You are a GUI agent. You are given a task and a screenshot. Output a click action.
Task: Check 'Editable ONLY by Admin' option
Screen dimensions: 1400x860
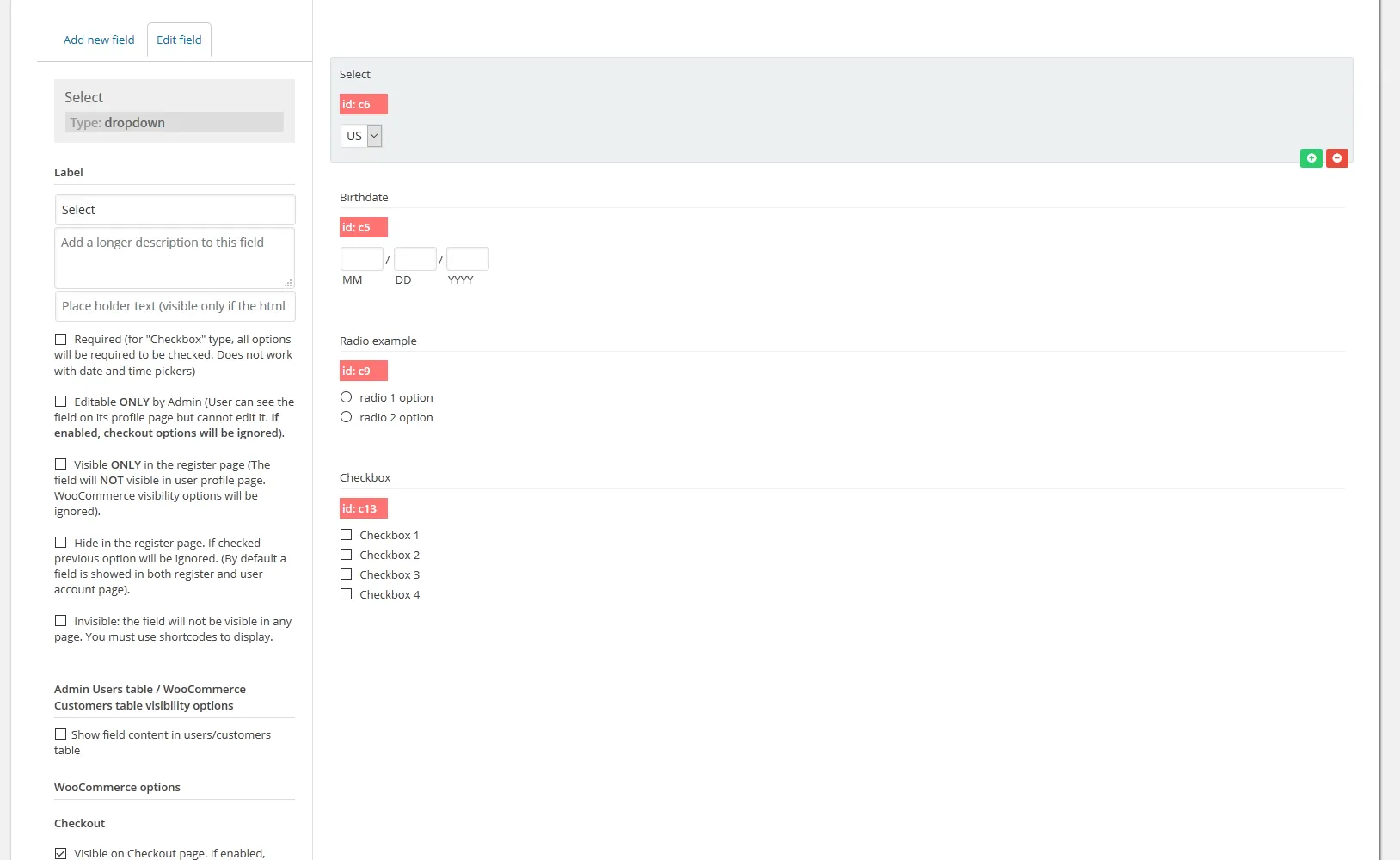click(60, 401)
